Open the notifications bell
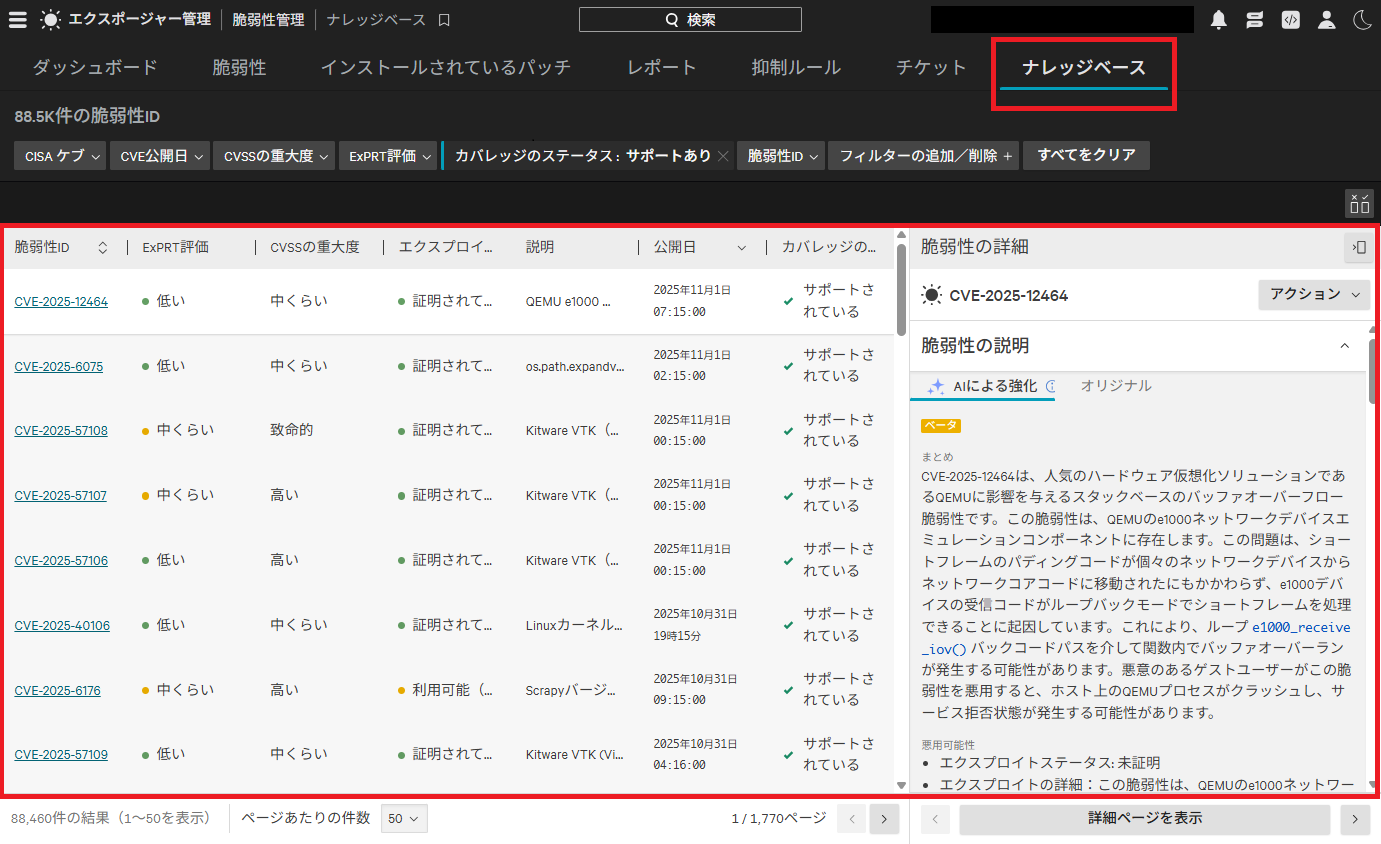 point(1218,20)
